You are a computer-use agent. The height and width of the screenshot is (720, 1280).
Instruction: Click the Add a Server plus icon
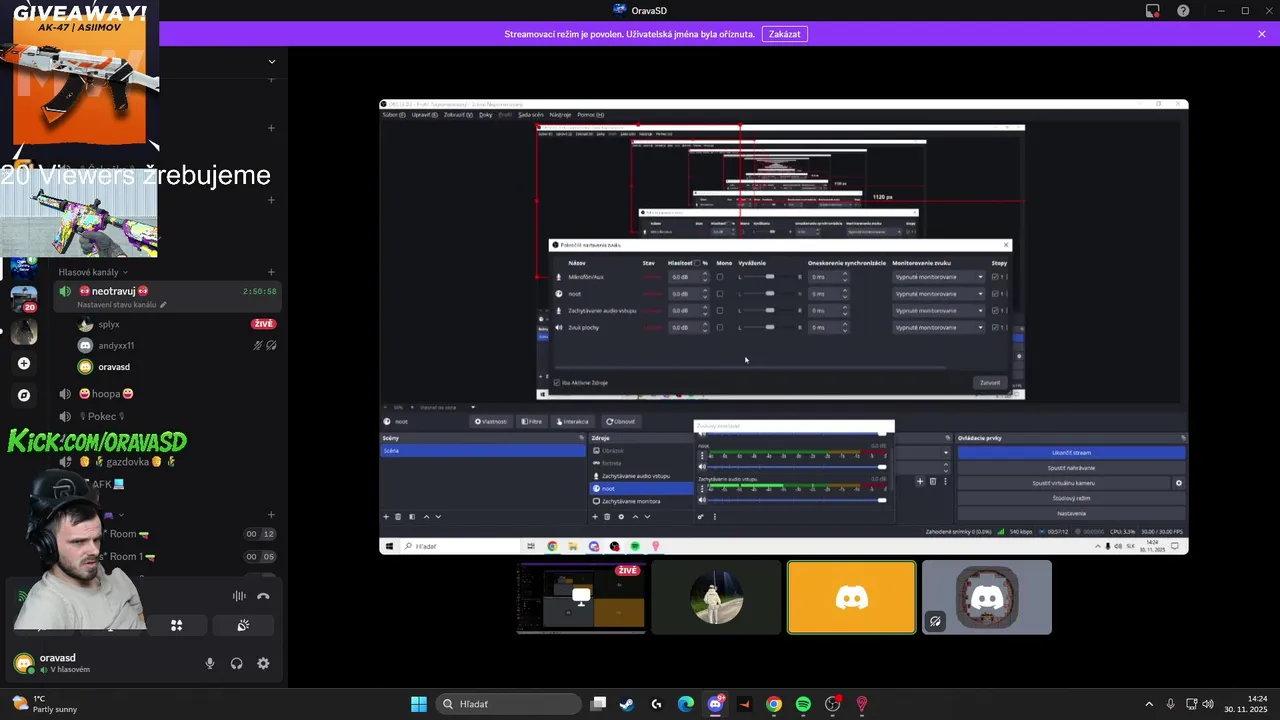(x=24, y=363)
